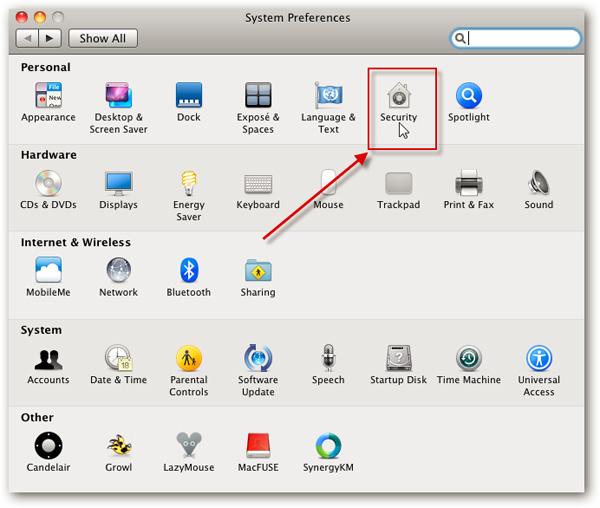This screenshot has width=600, height=508.
Task: Minimize the System Preferences window
Action: 40,17
